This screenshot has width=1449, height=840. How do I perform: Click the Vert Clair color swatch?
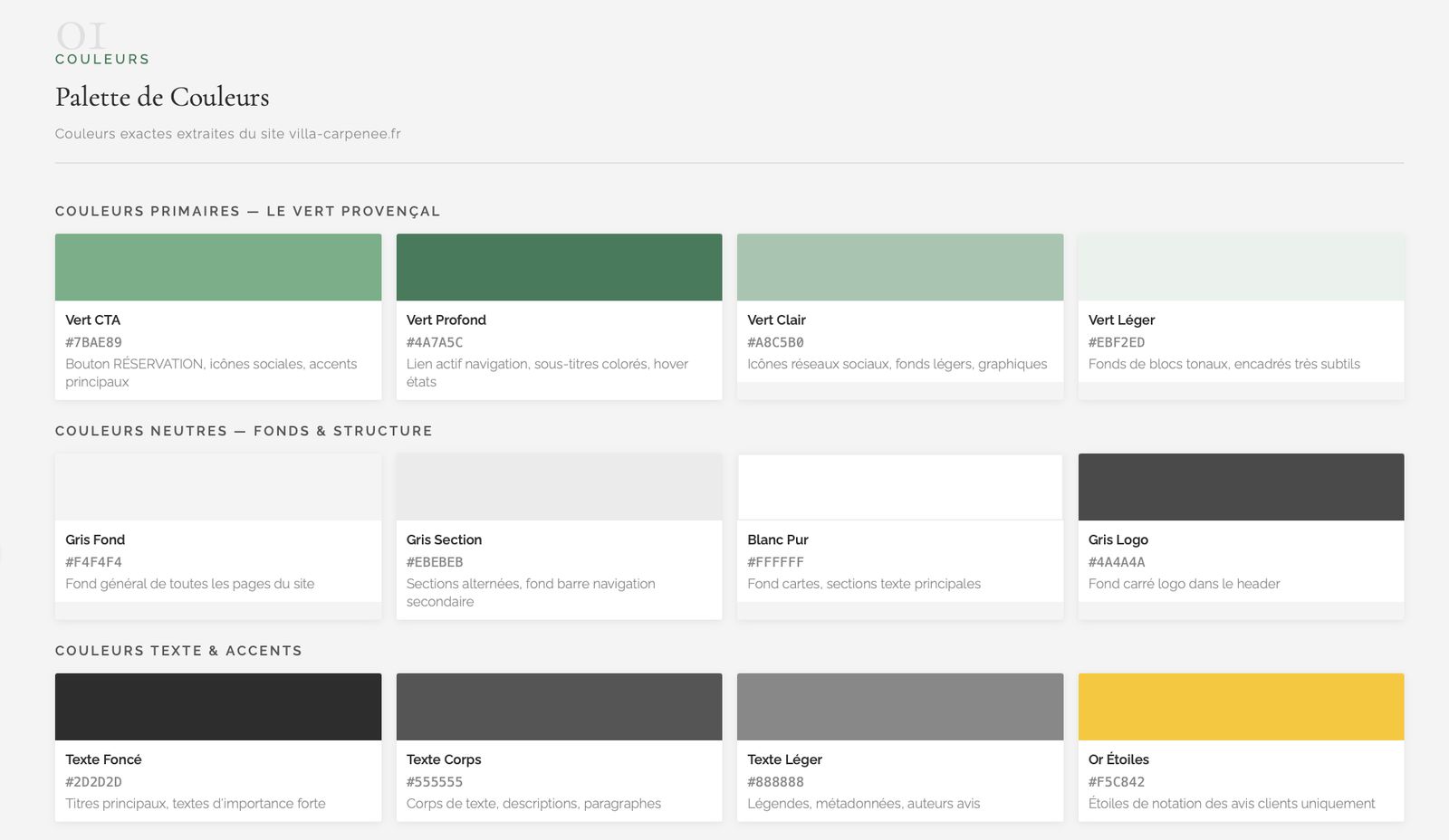pos(900,267)
